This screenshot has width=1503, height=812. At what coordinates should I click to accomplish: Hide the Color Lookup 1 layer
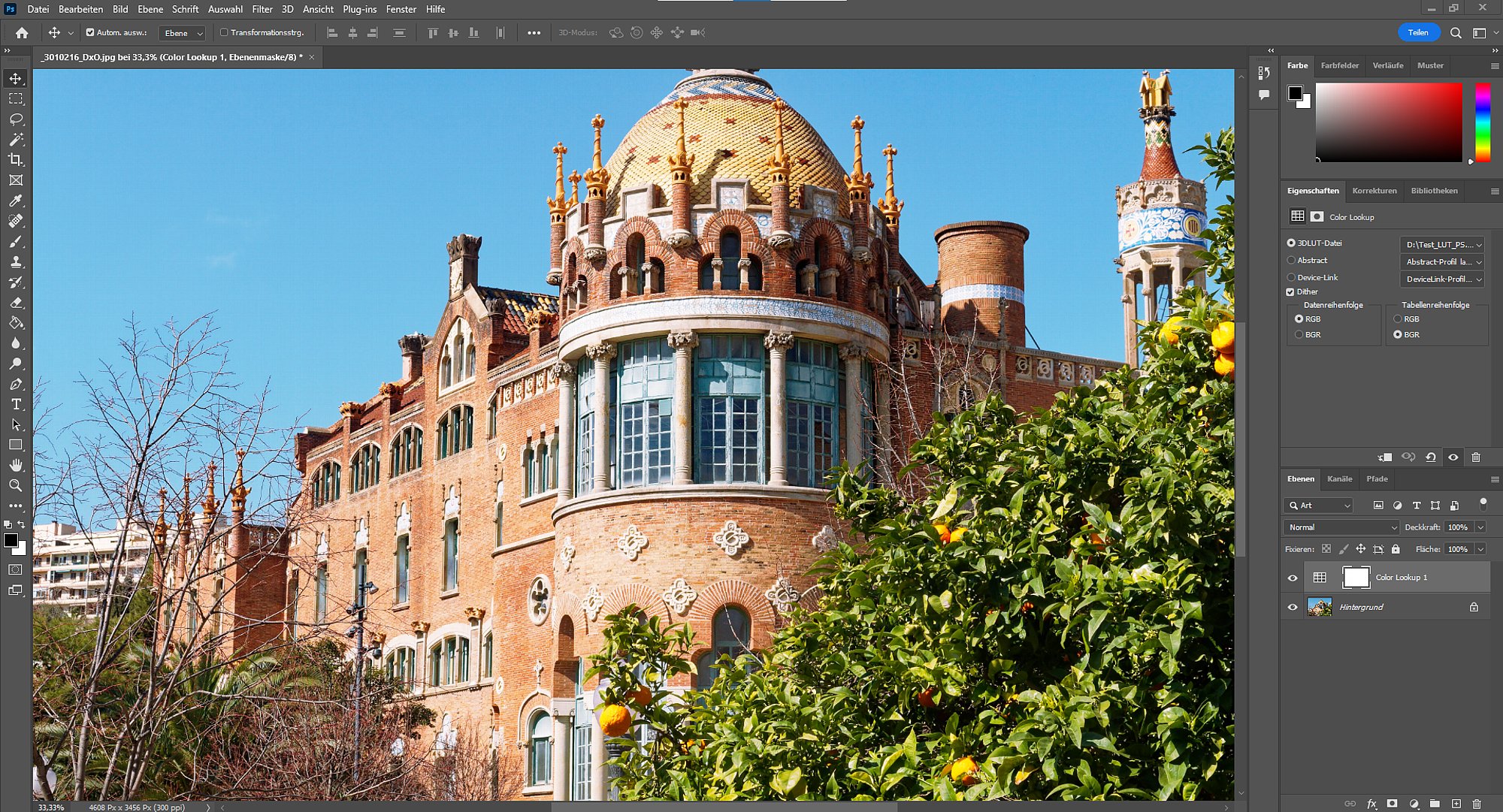click(x=1293, y=578)
